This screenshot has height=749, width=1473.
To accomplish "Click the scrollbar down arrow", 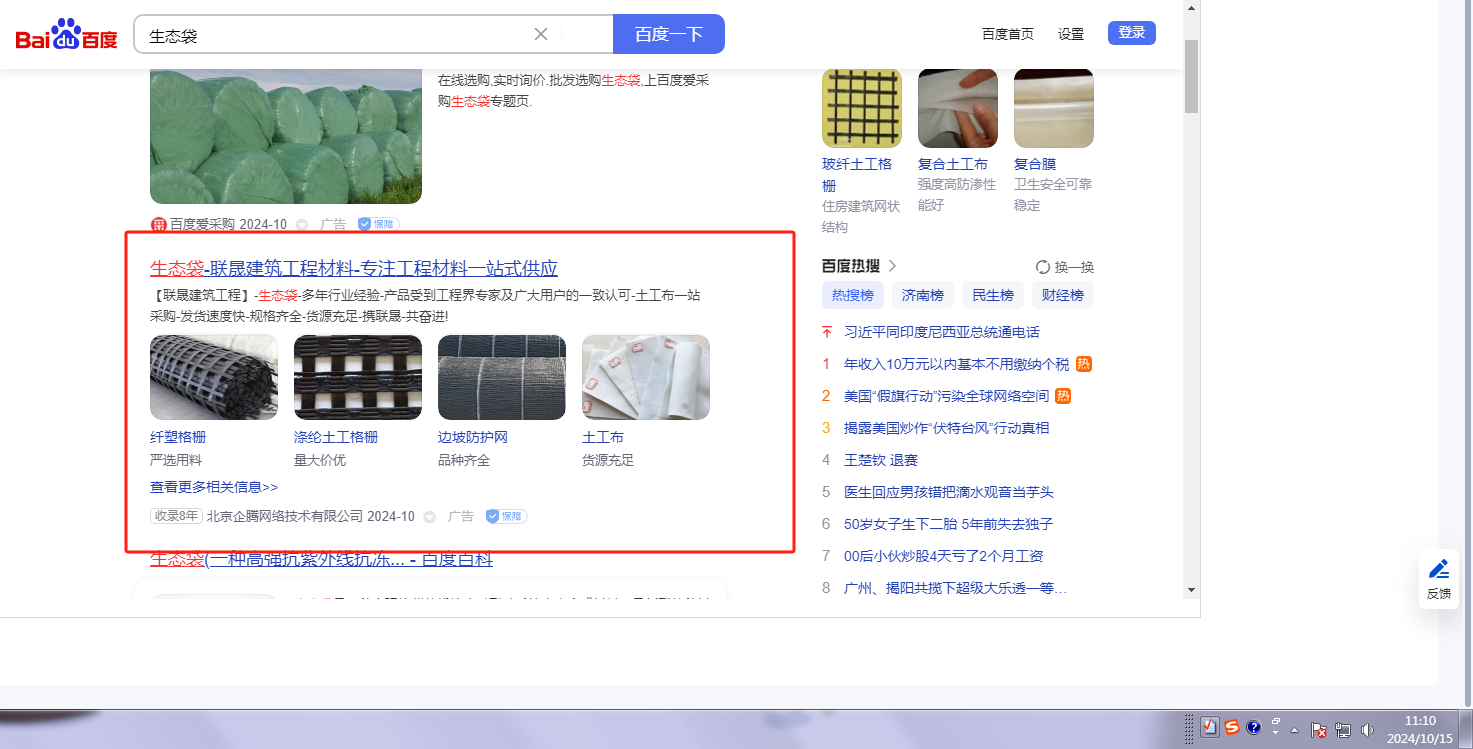I will tap(1191, 590).
